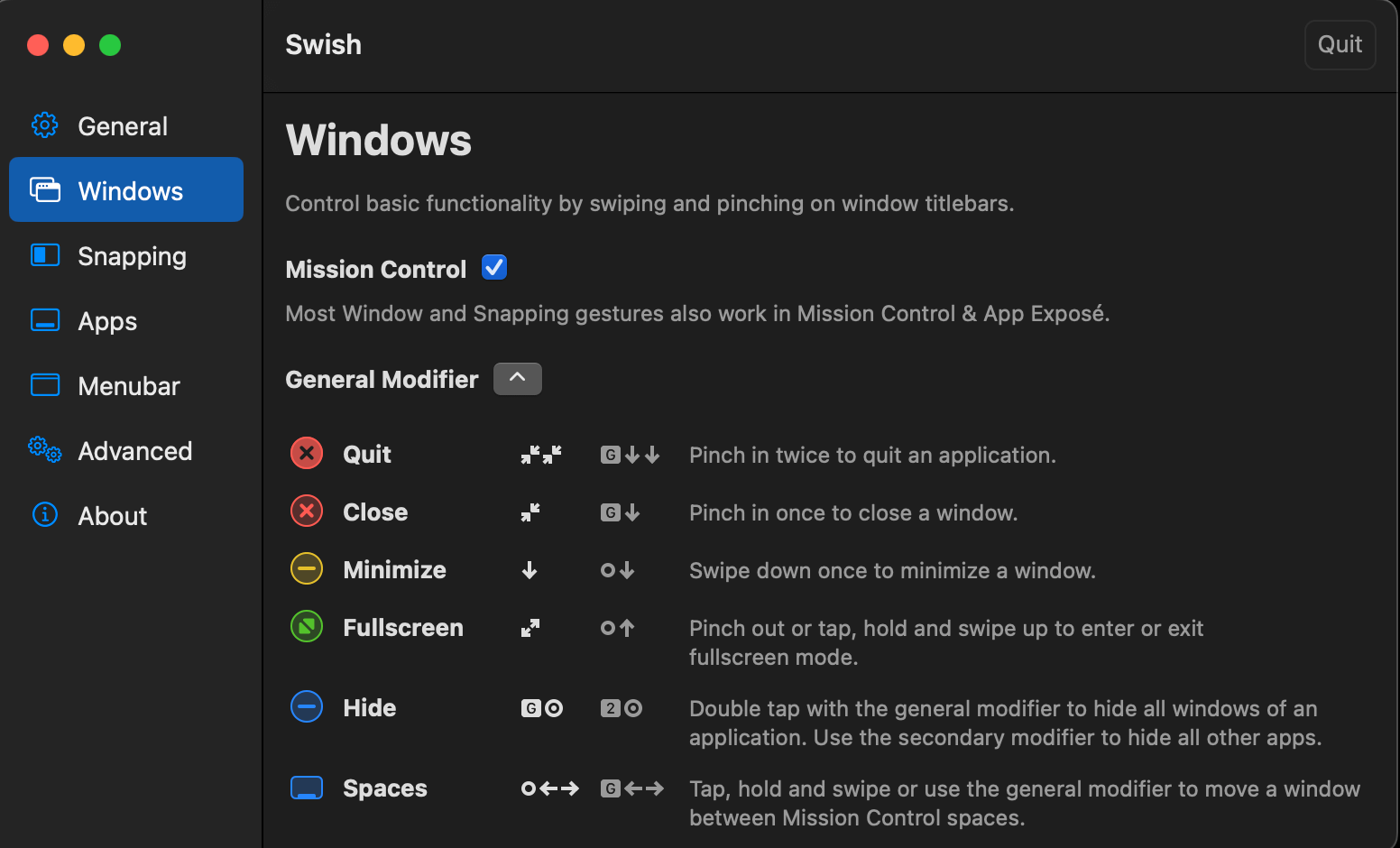Click the green Fullscreen action icon
1400x848 pixels.
(307, 627)
